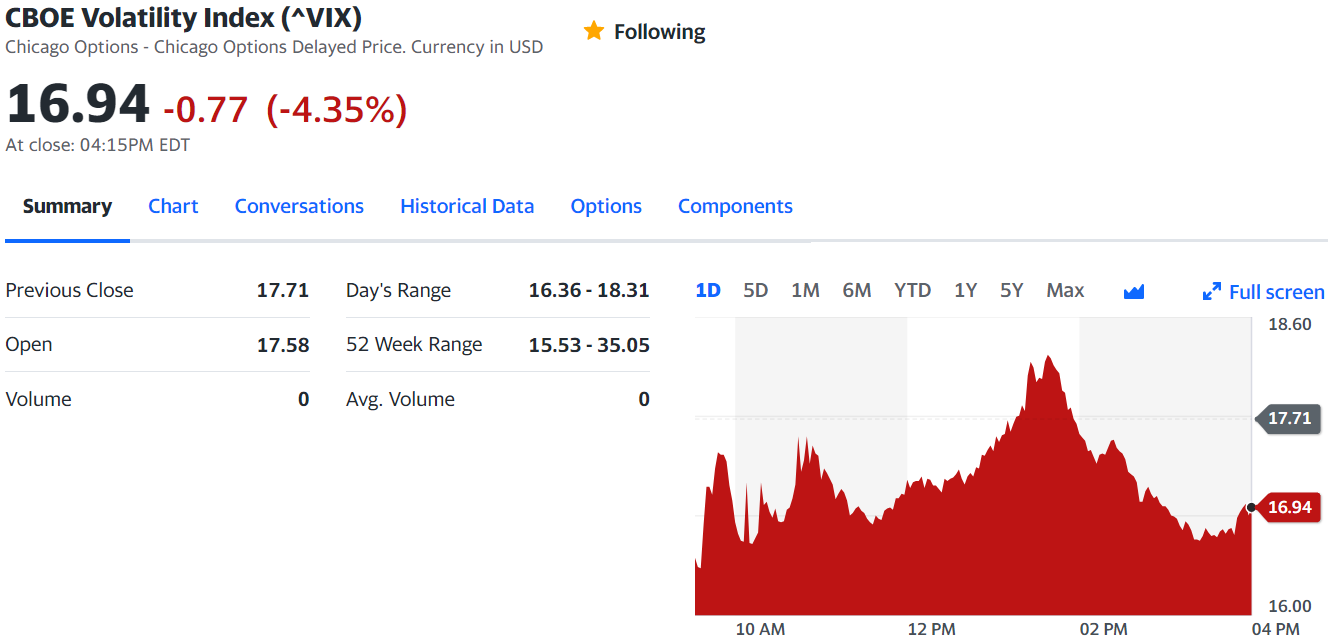The width and height of the screenshot is (1328, 642).
Task: Click the chart's endpoint dot at close
Action: [x=1251, y=507]
